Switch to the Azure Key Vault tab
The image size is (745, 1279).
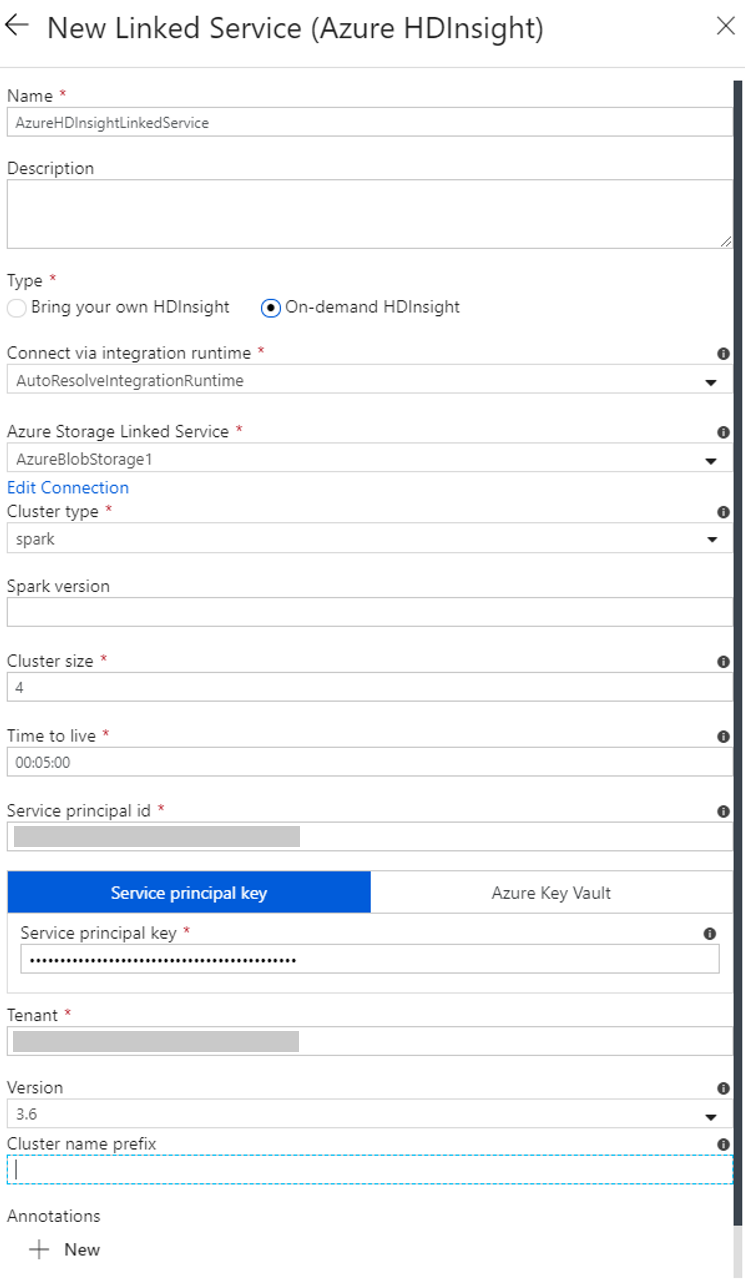pos(552,892)
